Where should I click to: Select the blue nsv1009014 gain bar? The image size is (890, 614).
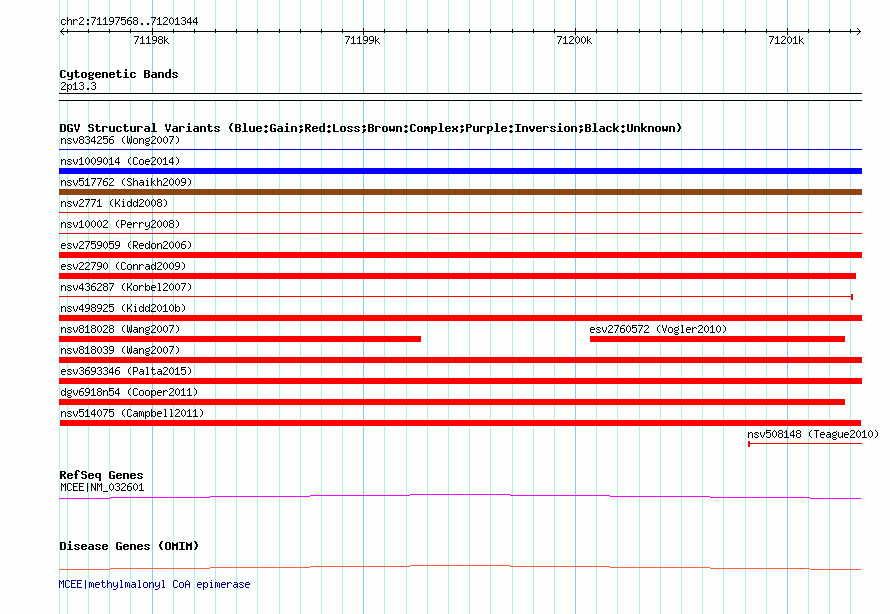(460, 171)
